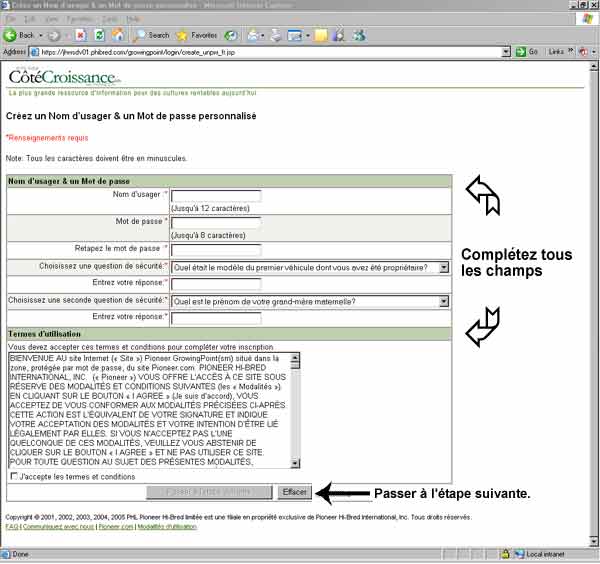Open the Favorites star button
This screenshot has width=600, height=564.
[x=196, y=35]
